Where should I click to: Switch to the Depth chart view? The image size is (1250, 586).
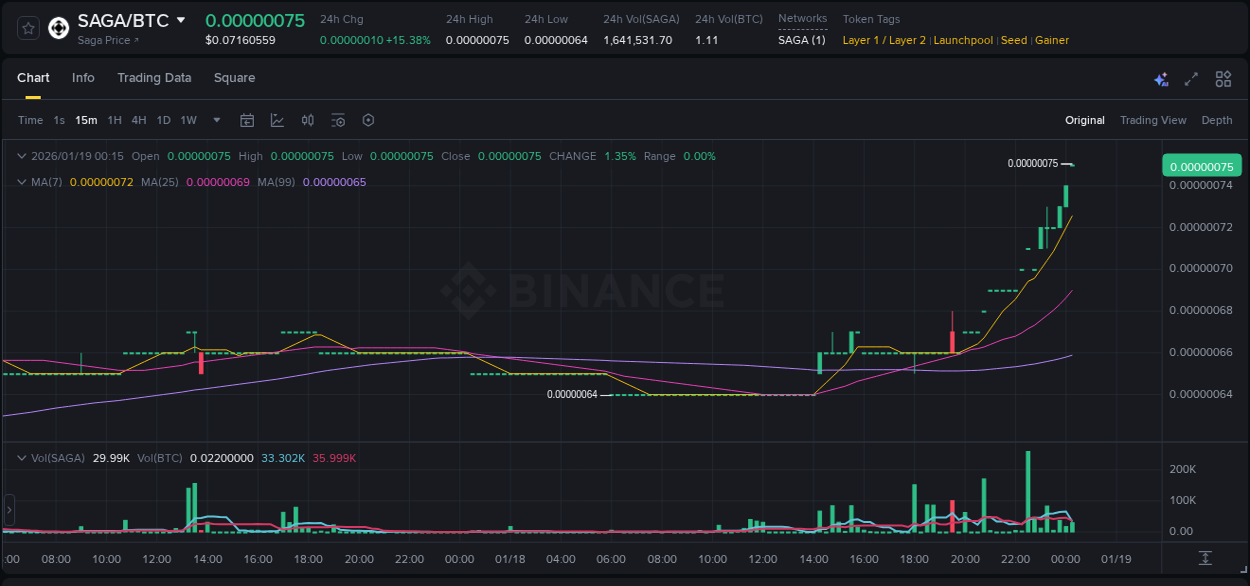pyautogui.click(x=1217, y=120)
